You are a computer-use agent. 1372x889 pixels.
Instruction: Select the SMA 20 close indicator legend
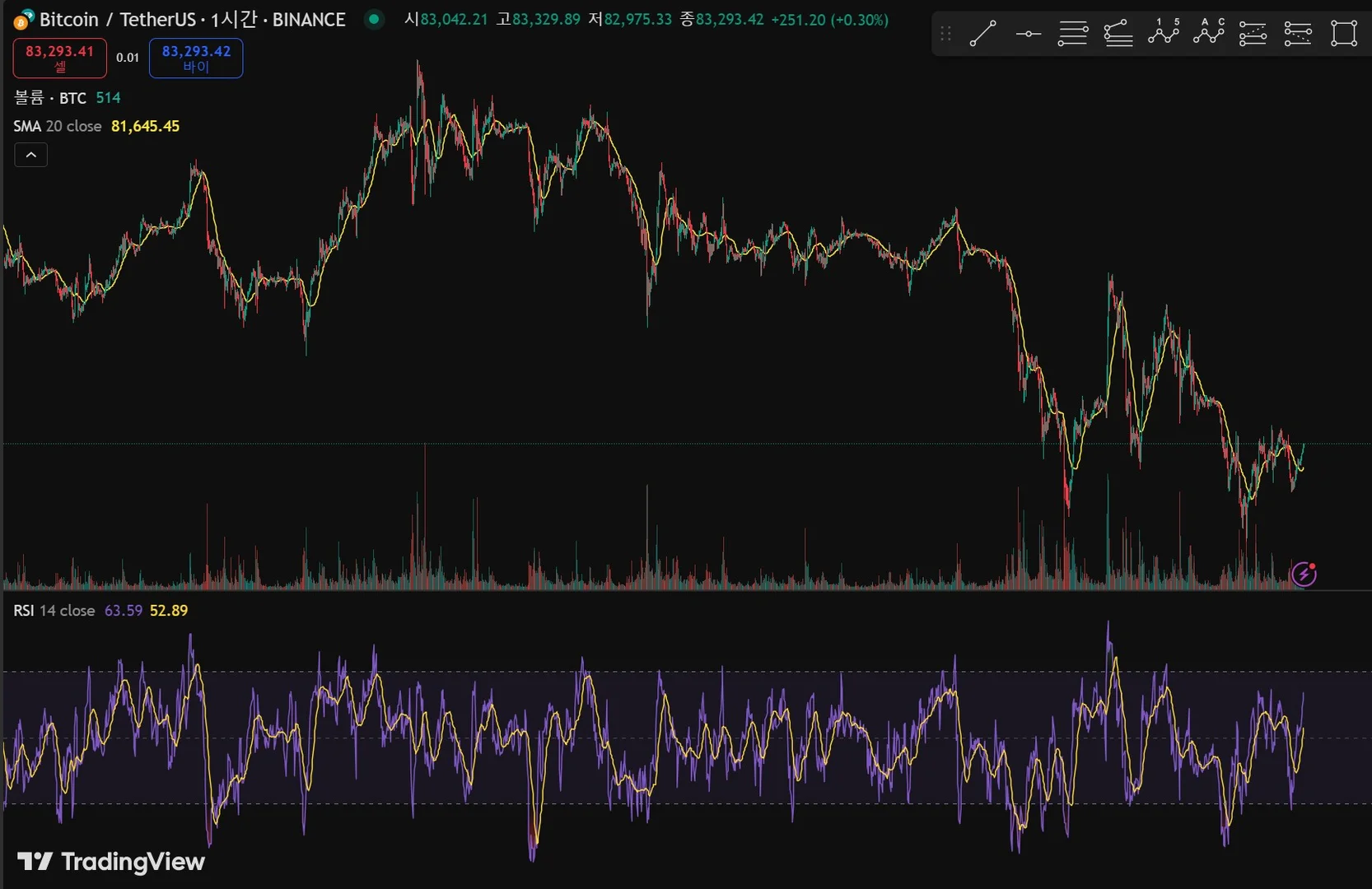(58, 126)
